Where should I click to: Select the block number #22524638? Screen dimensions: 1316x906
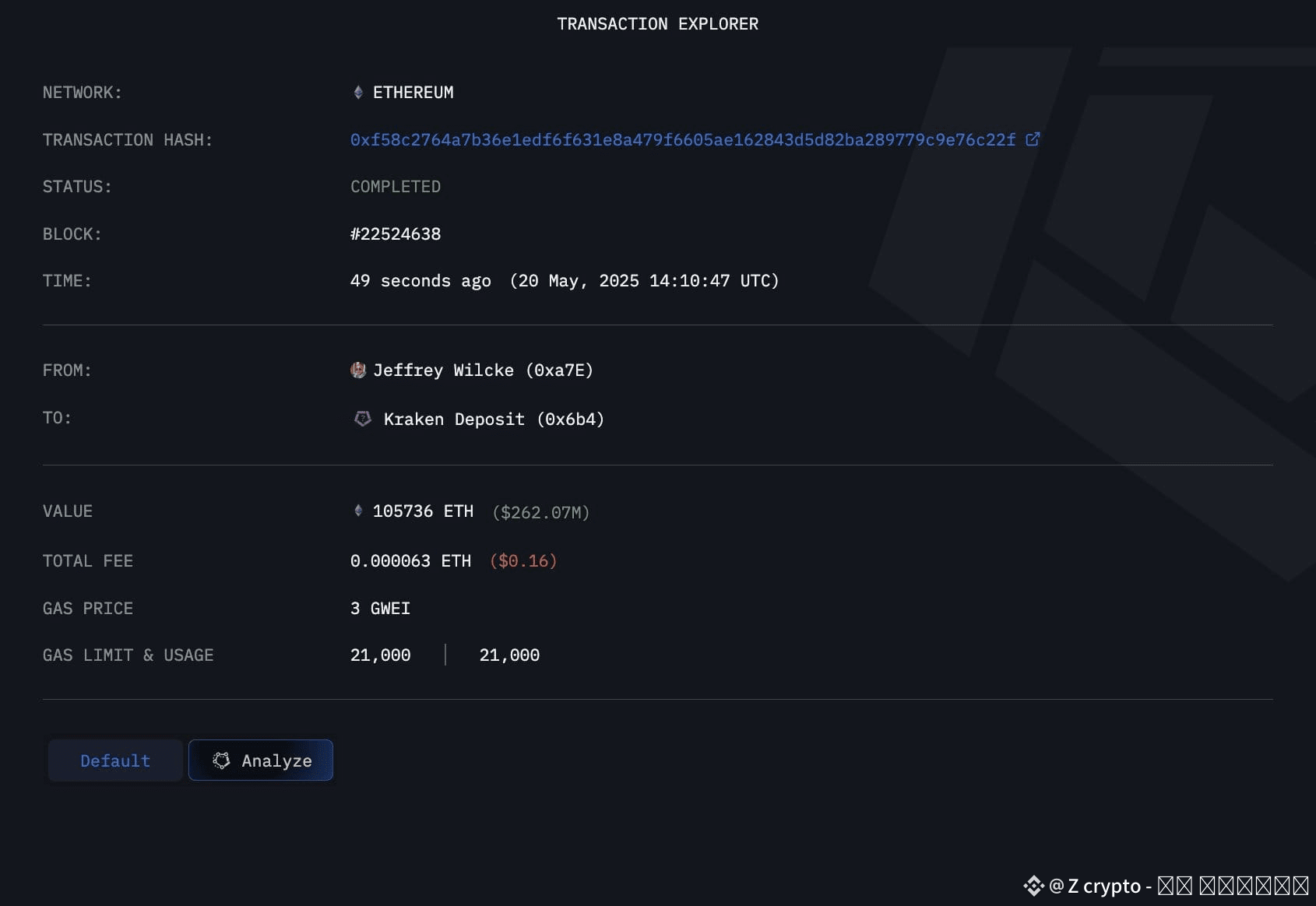pyautogui.click(x=396, y=234)
